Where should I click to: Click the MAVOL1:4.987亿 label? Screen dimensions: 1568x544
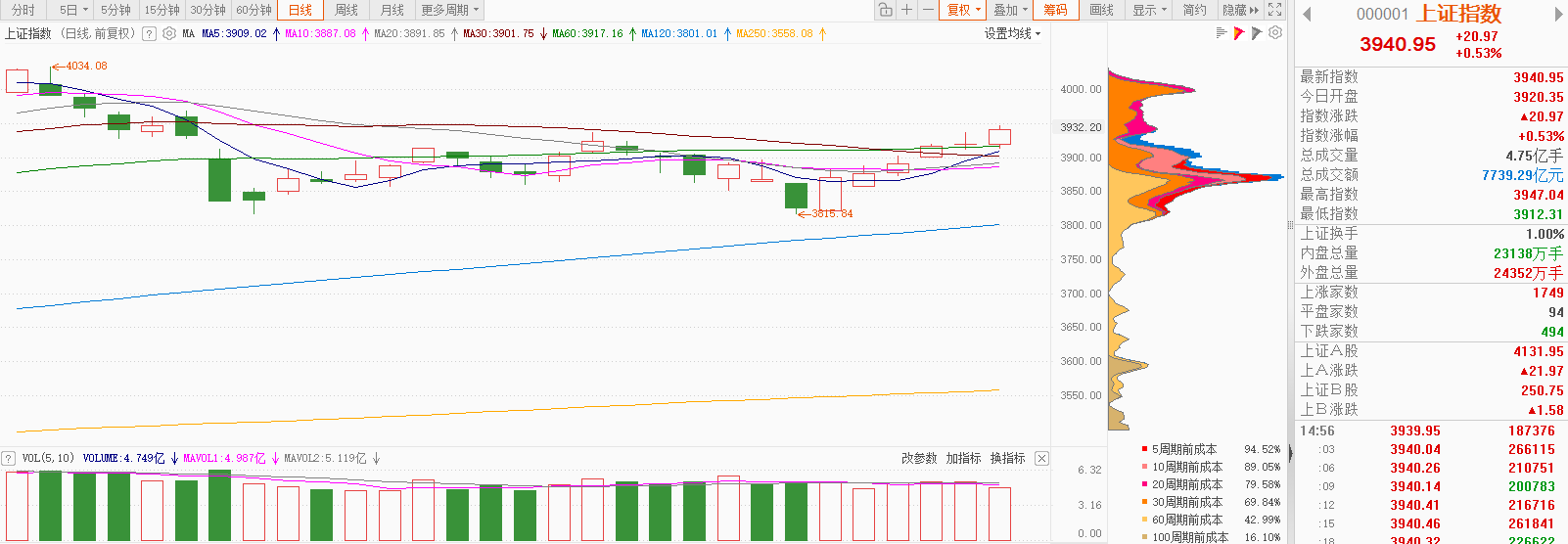point(225,458)
